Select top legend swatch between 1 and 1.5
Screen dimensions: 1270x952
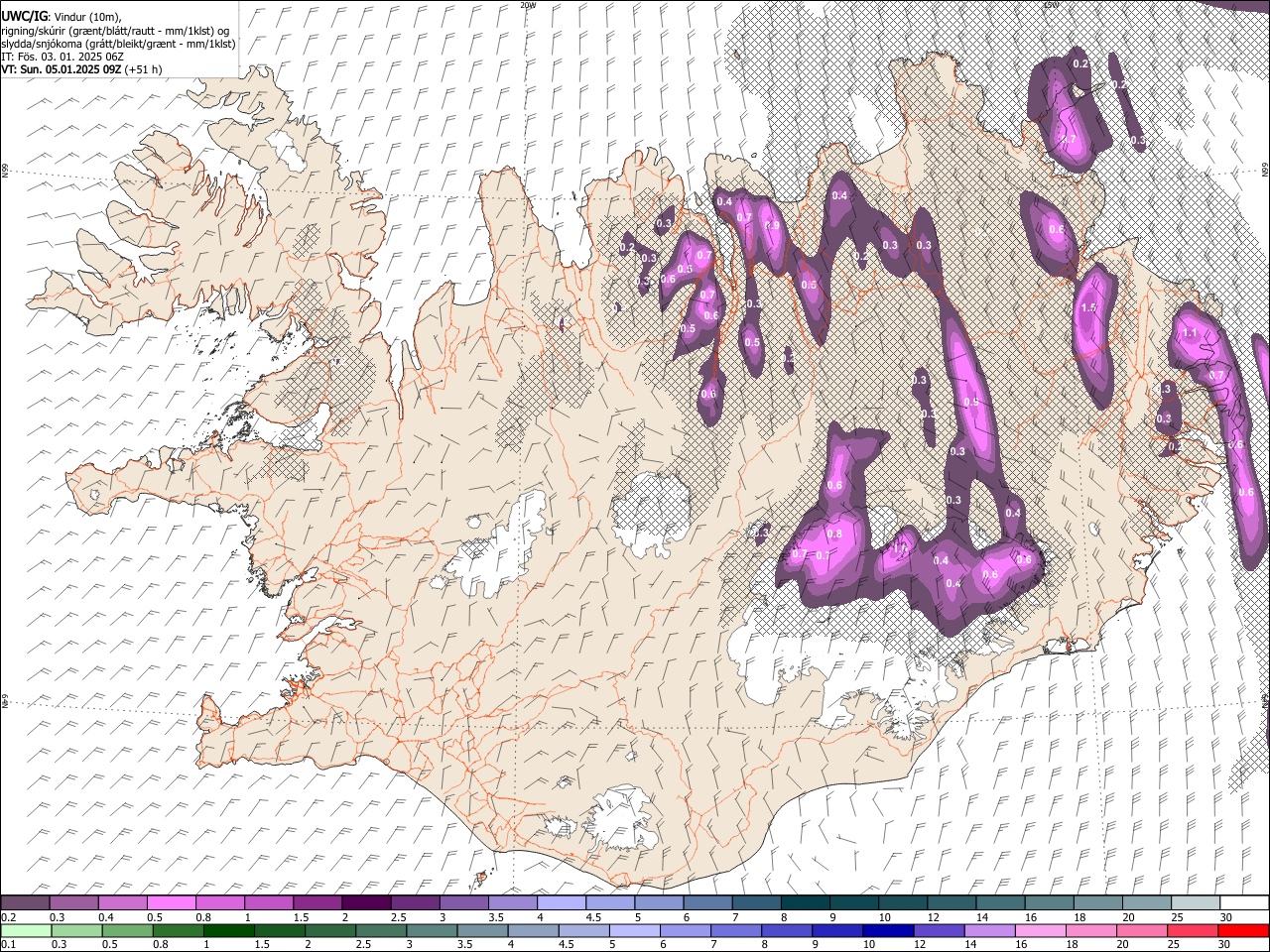268,902
